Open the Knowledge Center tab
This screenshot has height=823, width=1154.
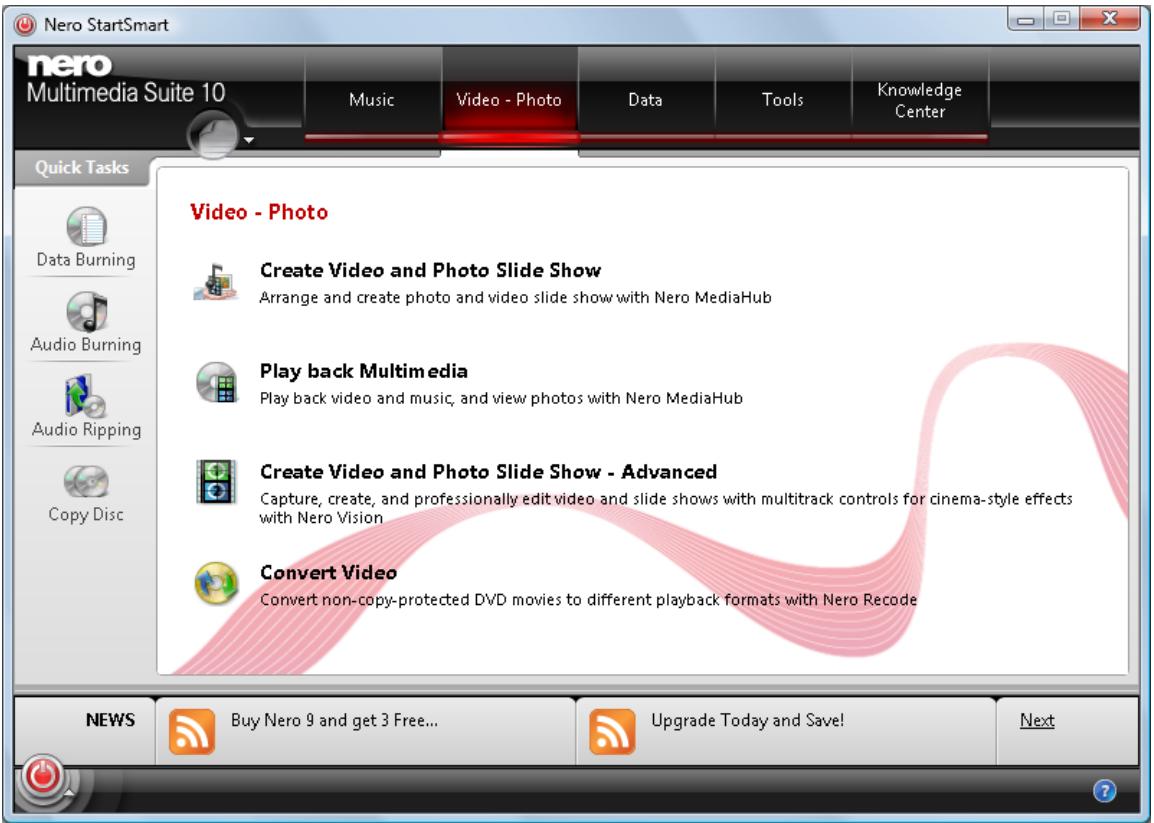[x=920, y=100]
